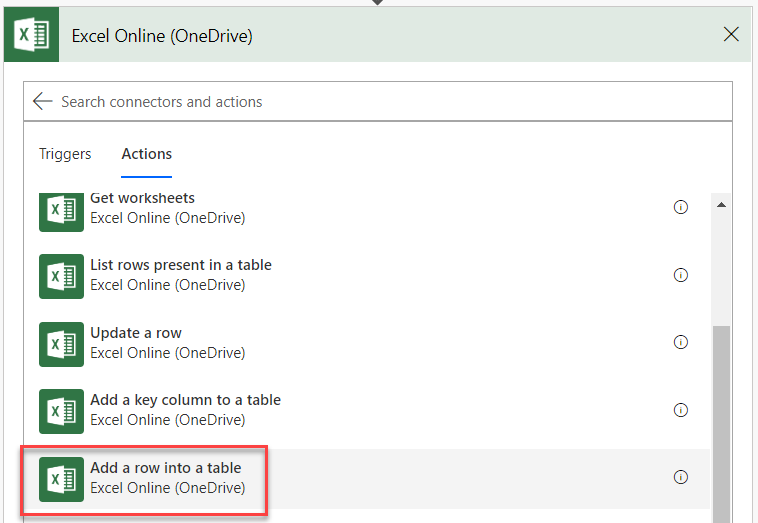Show info for List rows present in a table
Viewport: 758px width, 523px height.
point(681,275)
